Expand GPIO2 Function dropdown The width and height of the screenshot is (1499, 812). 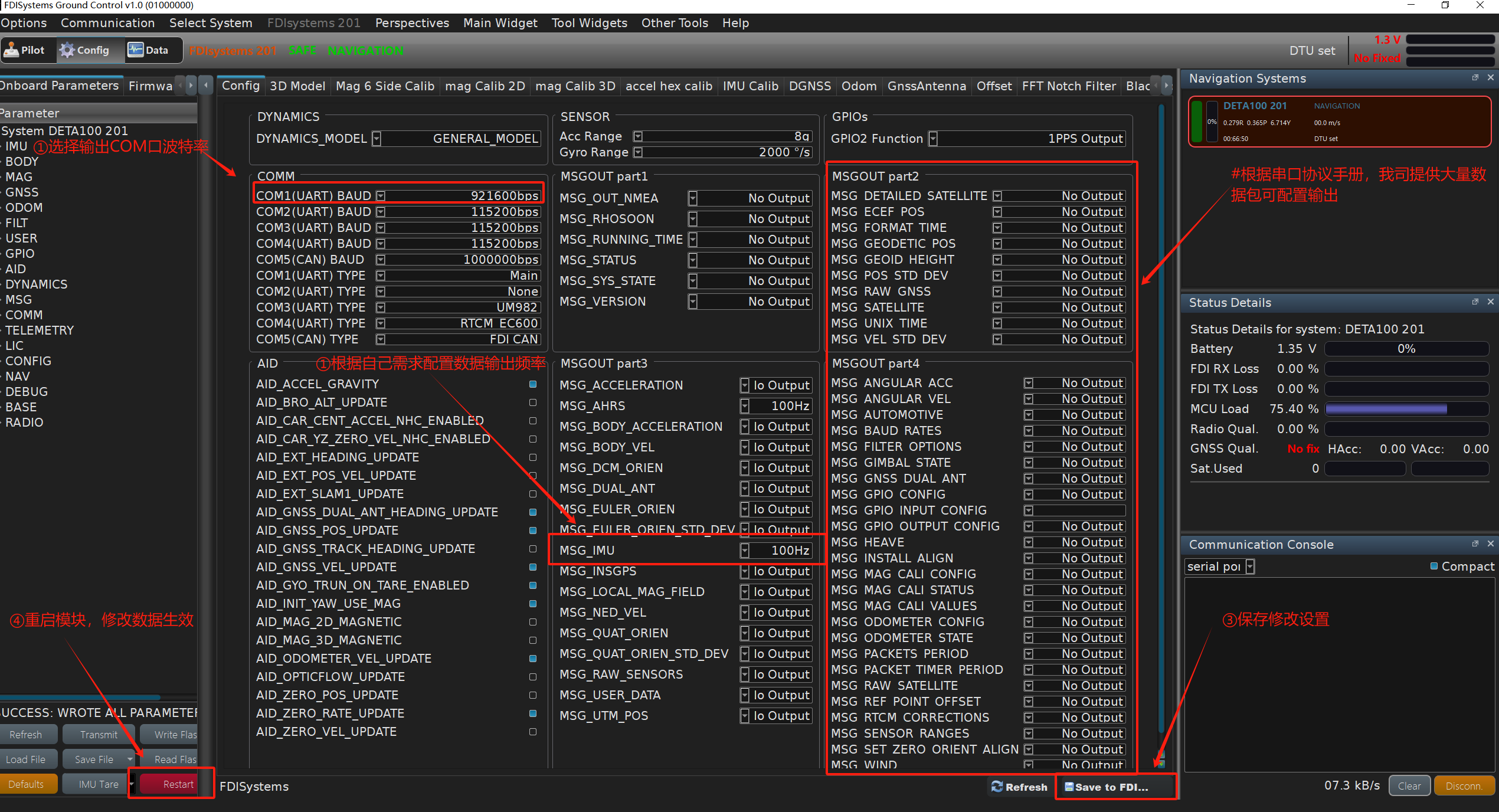point(933,139)
